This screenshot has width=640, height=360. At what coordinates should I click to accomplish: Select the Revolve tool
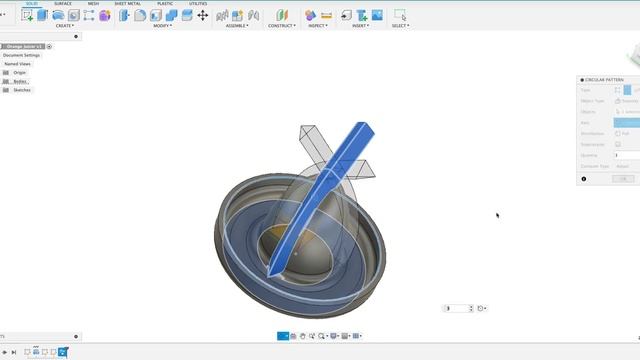[58, 16]
